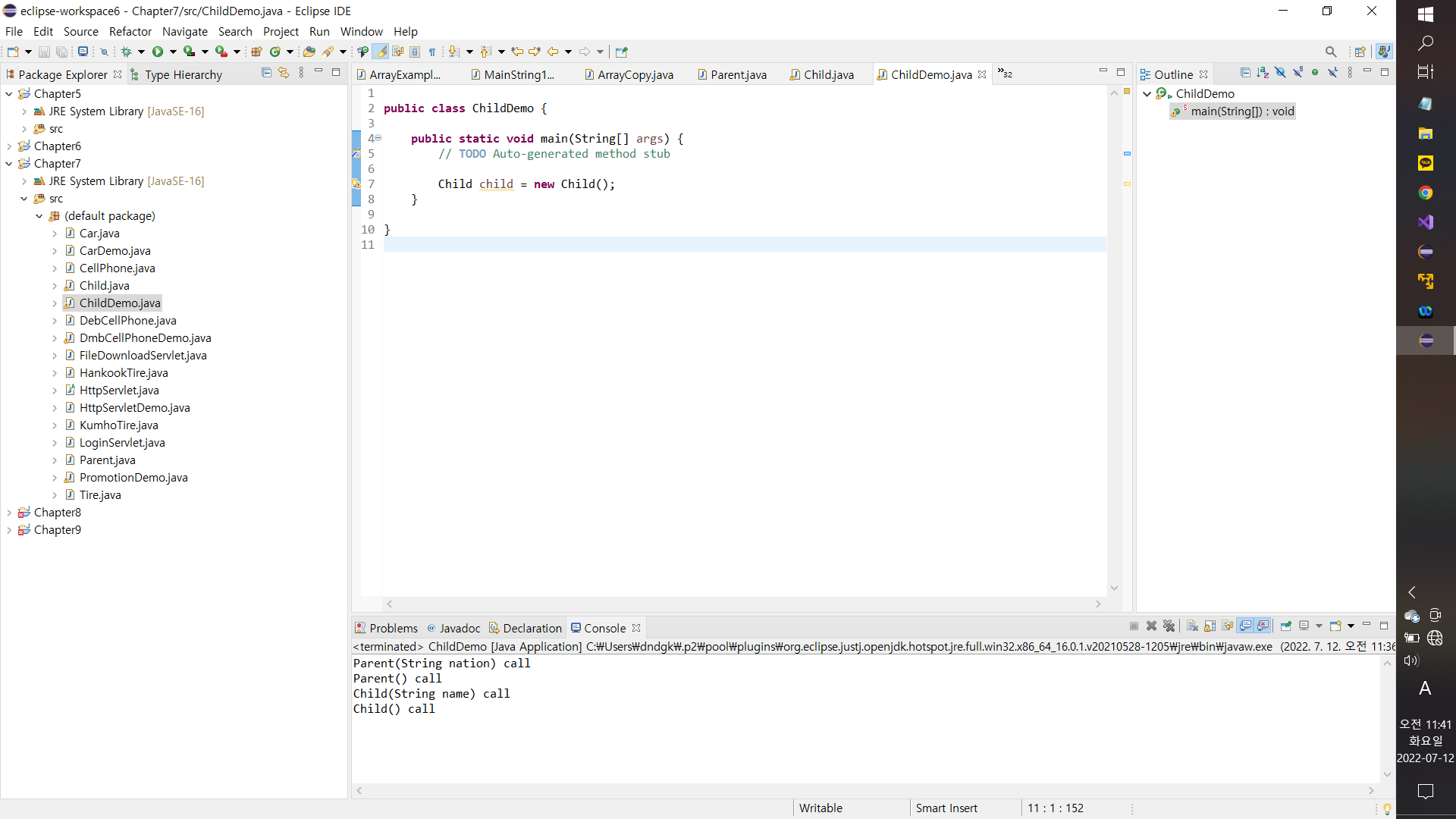Image resolution: width=1456 pixels, height=819 pixels.
Task: Click the New Java Class icon
Action: coord(275,52)
